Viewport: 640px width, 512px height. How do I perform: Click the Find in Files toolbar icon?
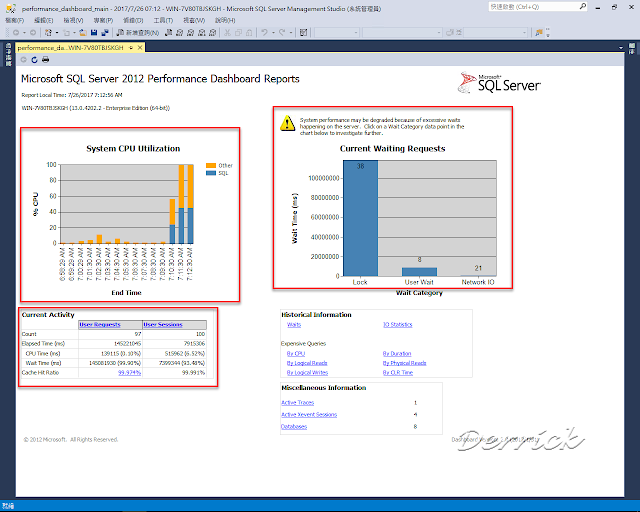539,33
